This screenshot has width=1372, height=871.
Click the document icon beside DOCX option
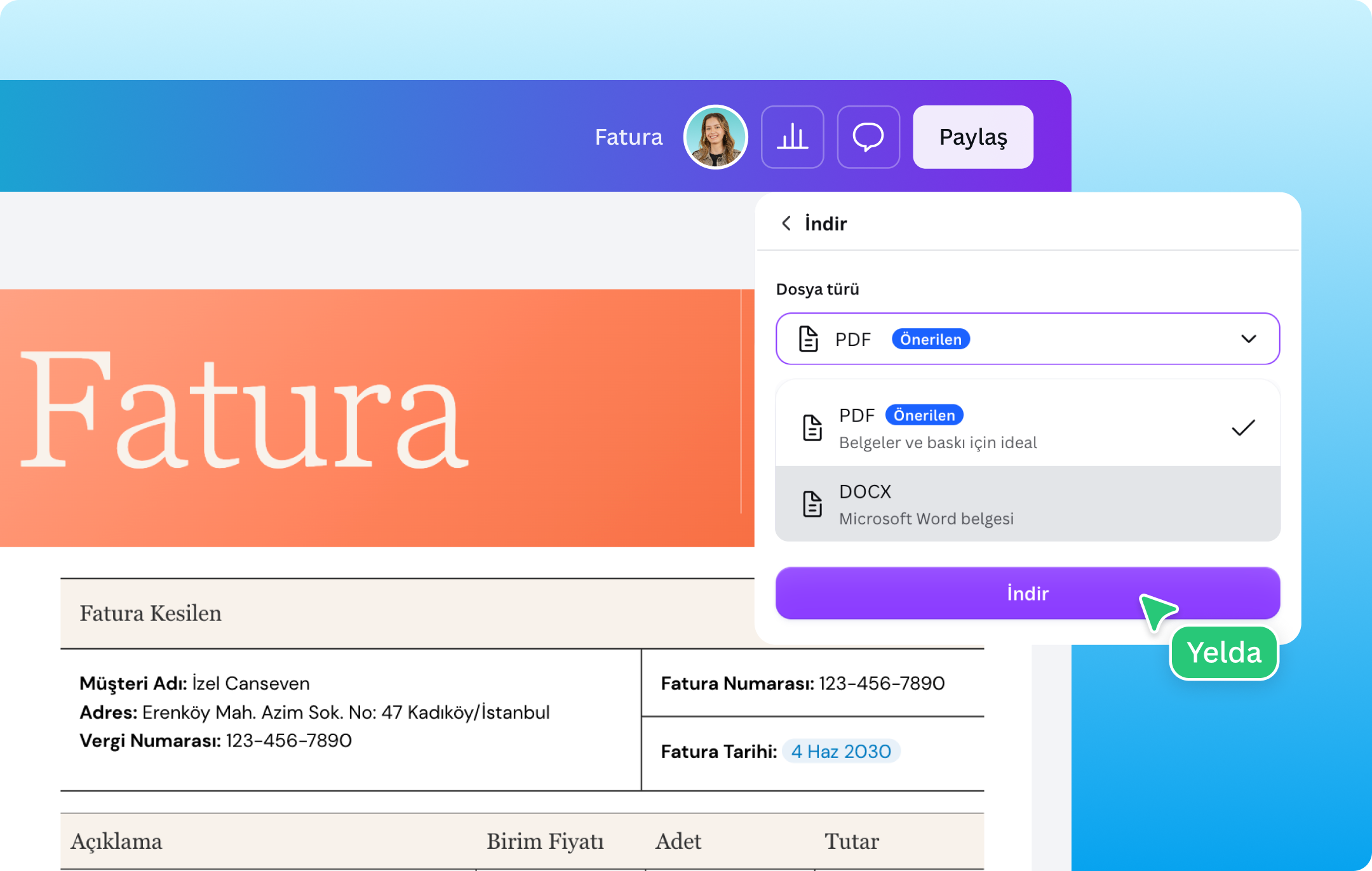(812, 504)
